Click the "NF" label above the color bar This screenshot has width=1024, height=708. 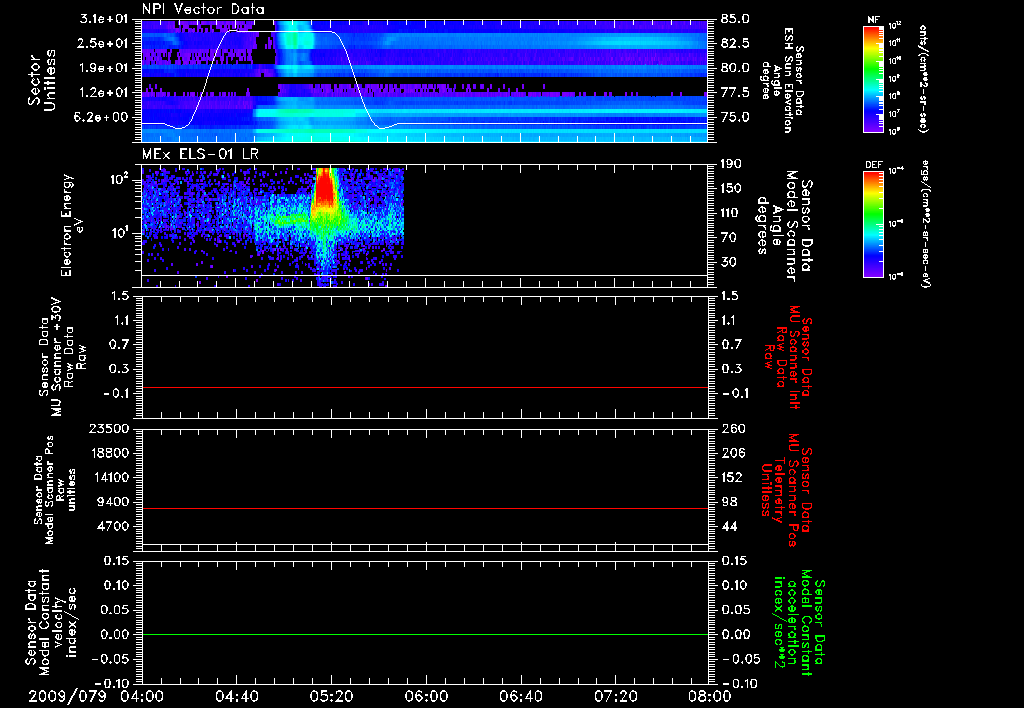pyautogui.click(x=874, y=20)
